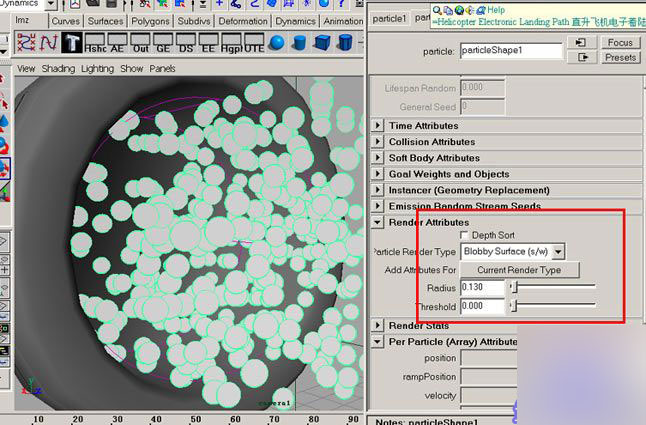This screenshot has height=425, width=646.
Task: Click the copy pages icon in tooltip bar
Action: tap(448, 10)
